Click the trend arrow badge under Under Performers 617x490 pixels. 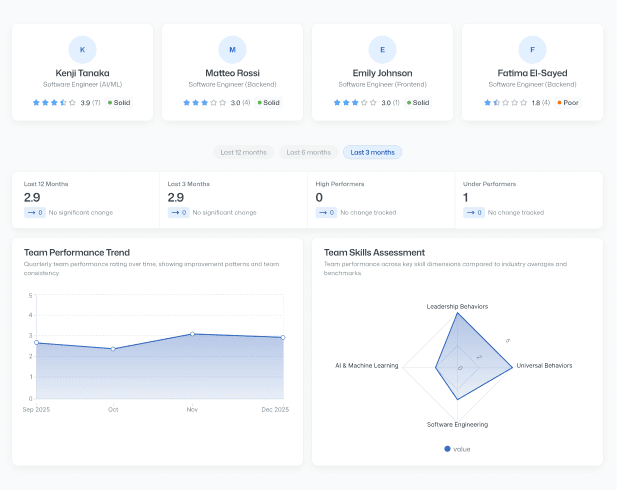tap(473, 212)
